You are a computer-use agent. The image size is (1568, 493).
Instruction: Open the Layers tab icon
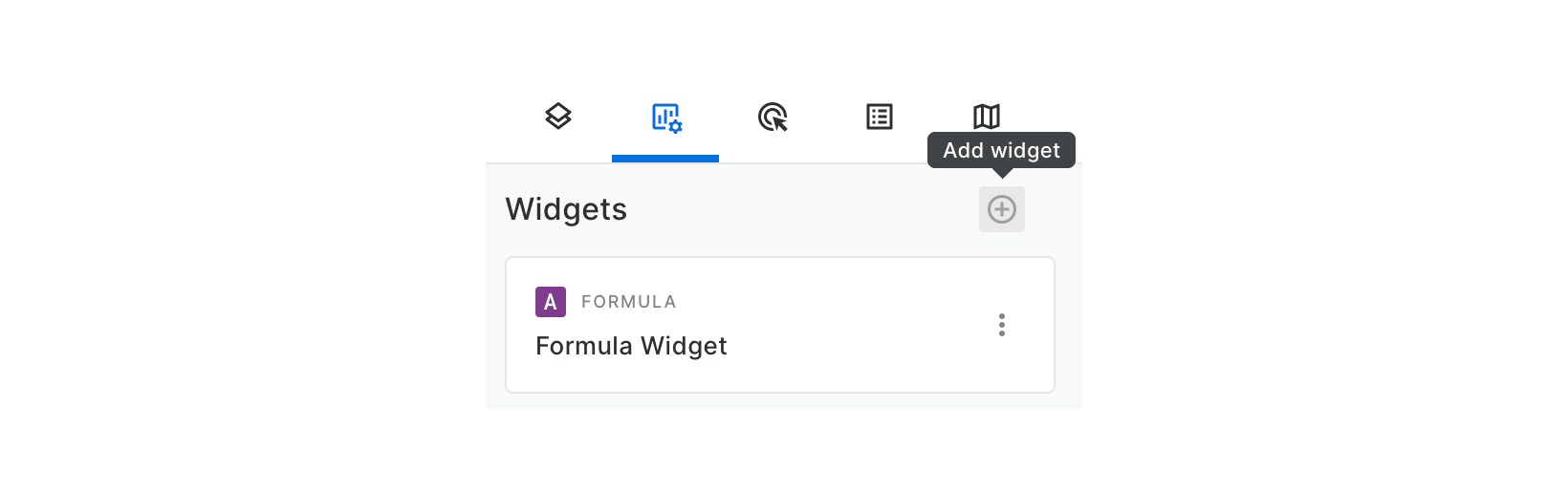tap(558, 117)
